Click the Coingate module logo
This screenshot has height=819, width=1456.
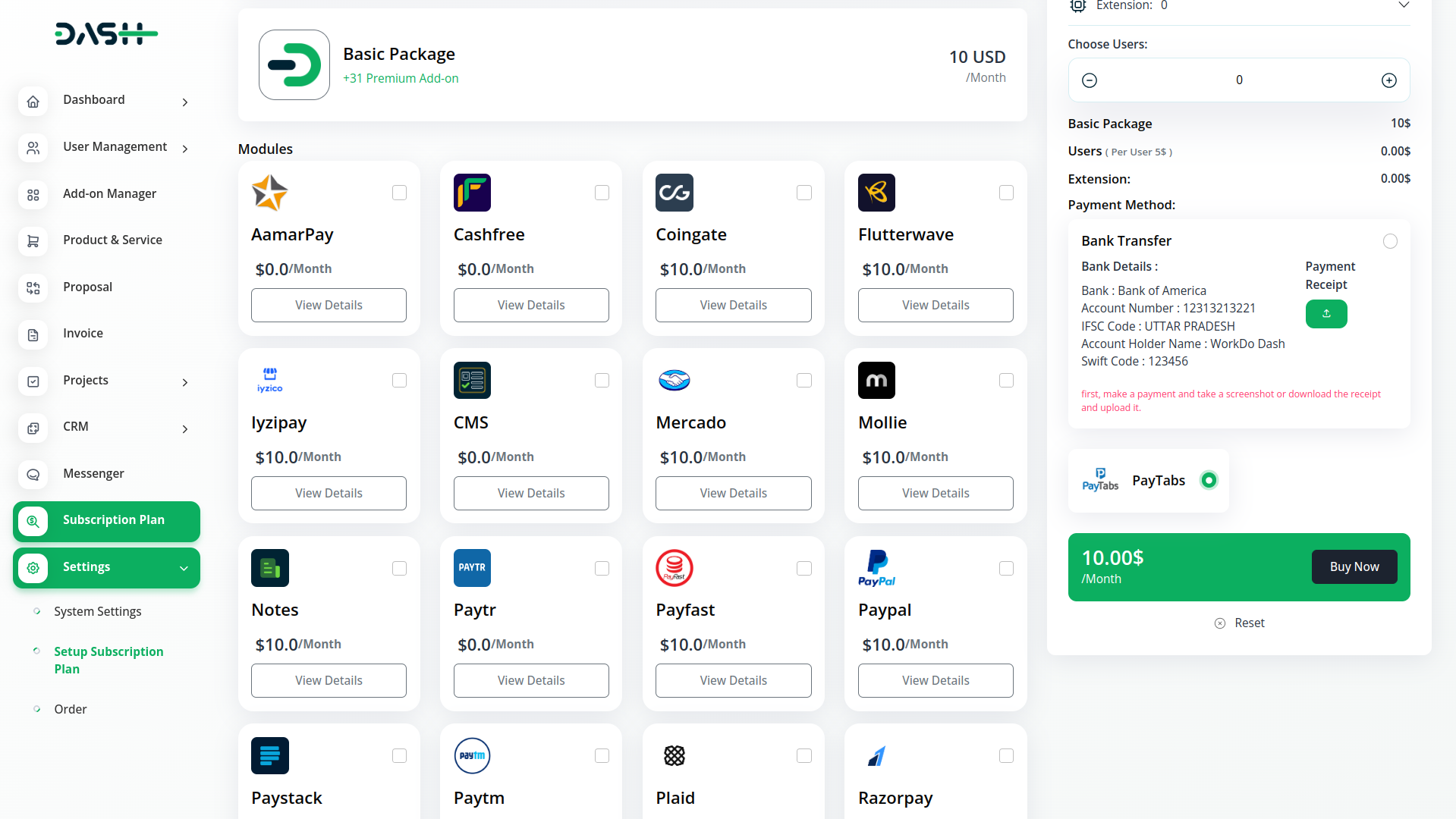[x=675, y=193]
